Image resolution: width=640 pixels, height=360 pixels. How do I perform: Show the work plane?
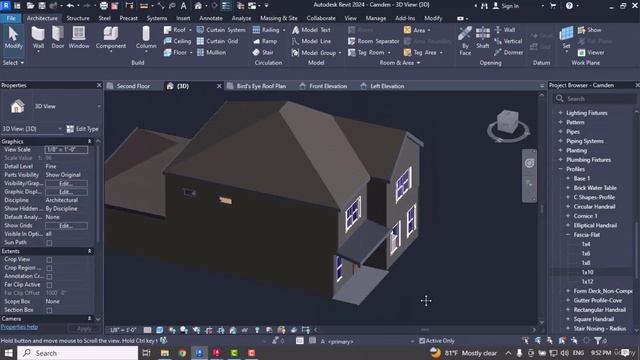pos(589,30)
